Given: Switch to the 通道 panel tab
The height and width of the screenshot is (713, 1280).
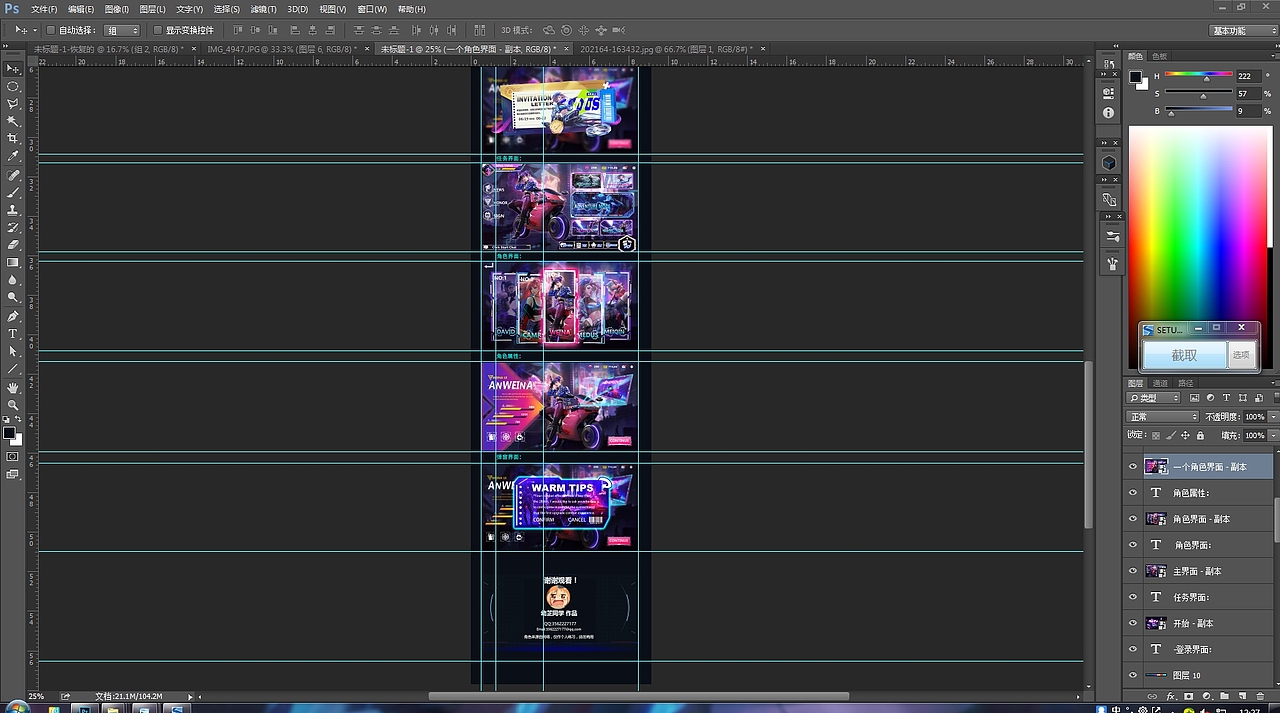Looking at the screenshot, I should (1160, 383).
